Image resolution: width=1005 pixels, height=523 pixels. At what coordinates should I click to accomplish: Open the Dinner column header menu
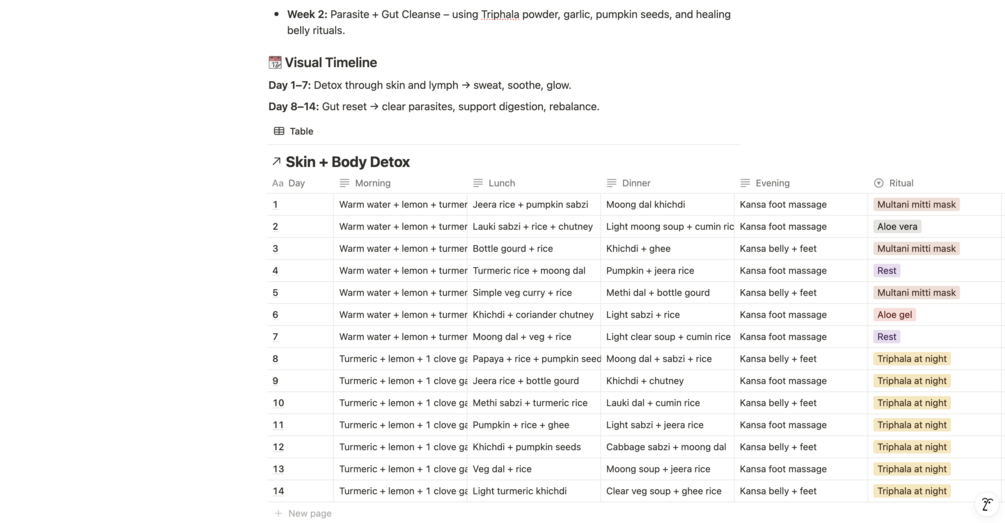(636, 184)
